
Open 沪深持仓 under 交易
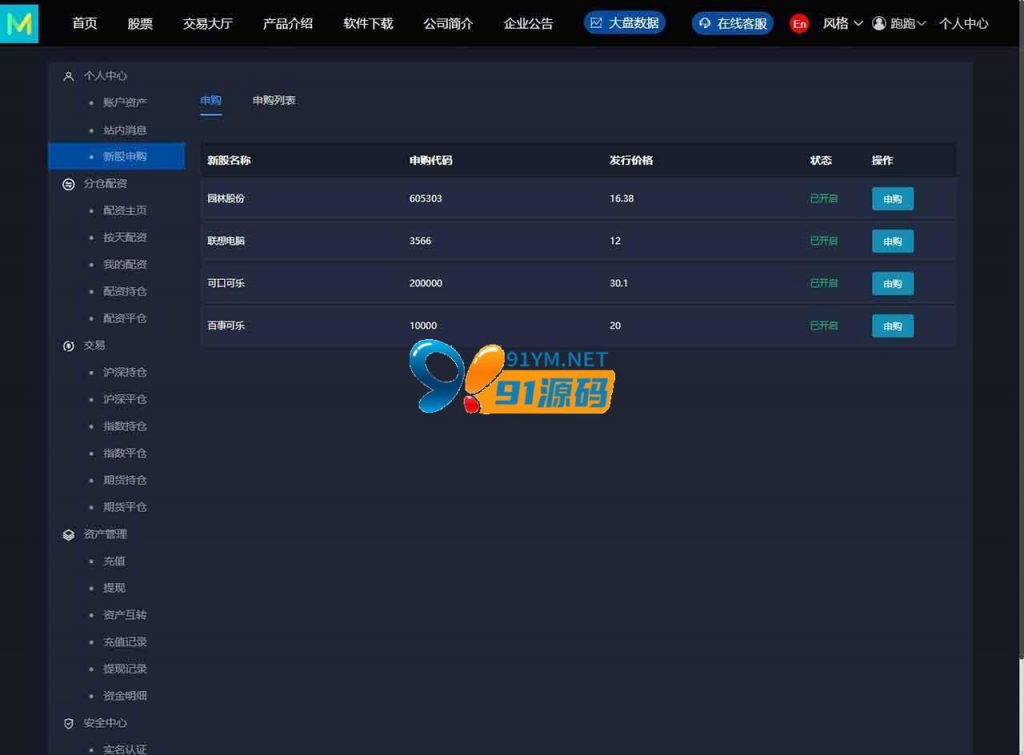pos(125,372)
